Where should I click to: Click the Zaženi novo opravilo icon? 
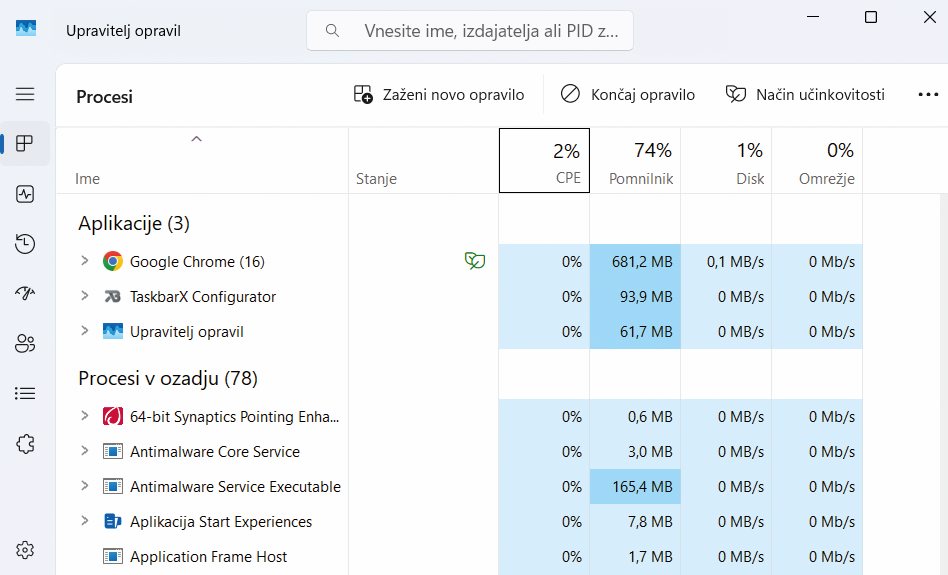tap(363, 94)
